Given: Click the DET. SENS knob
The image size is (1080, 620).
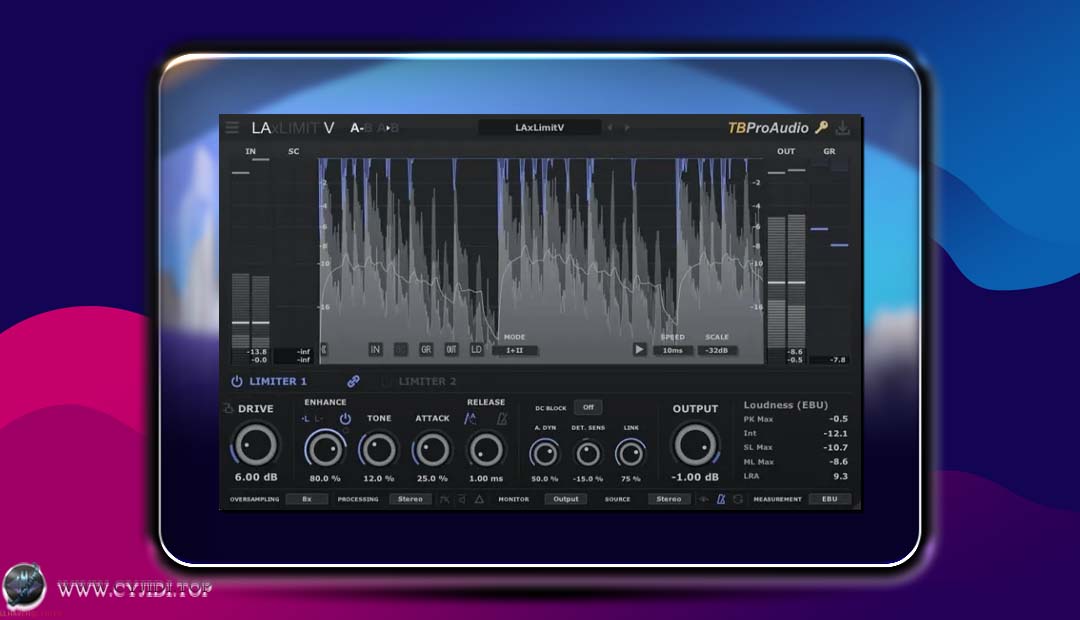Looking at the screenshot, I should click(x=588, y=453).
